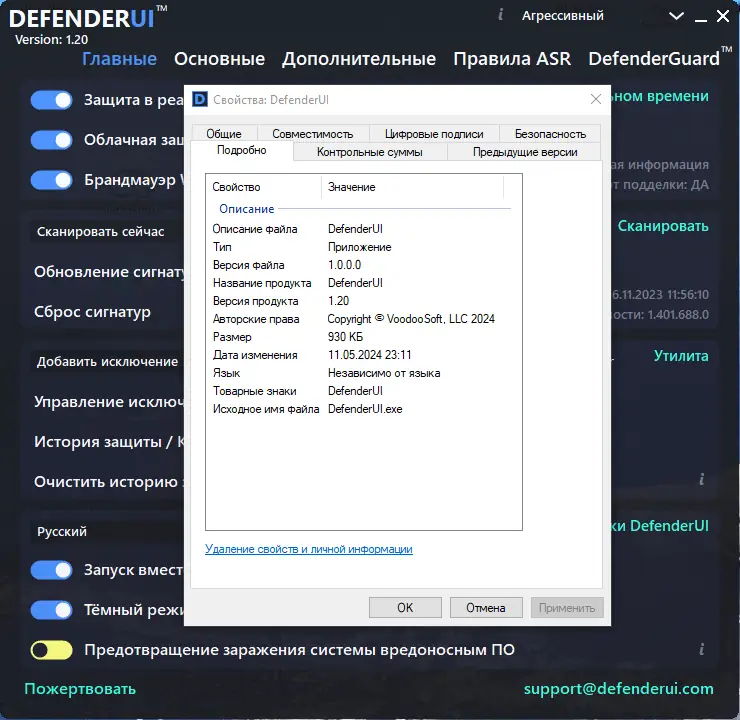Viewport: 740px width, 720px height.
Task: Open Предыдущие версии tab
Action: click(525, 152)
